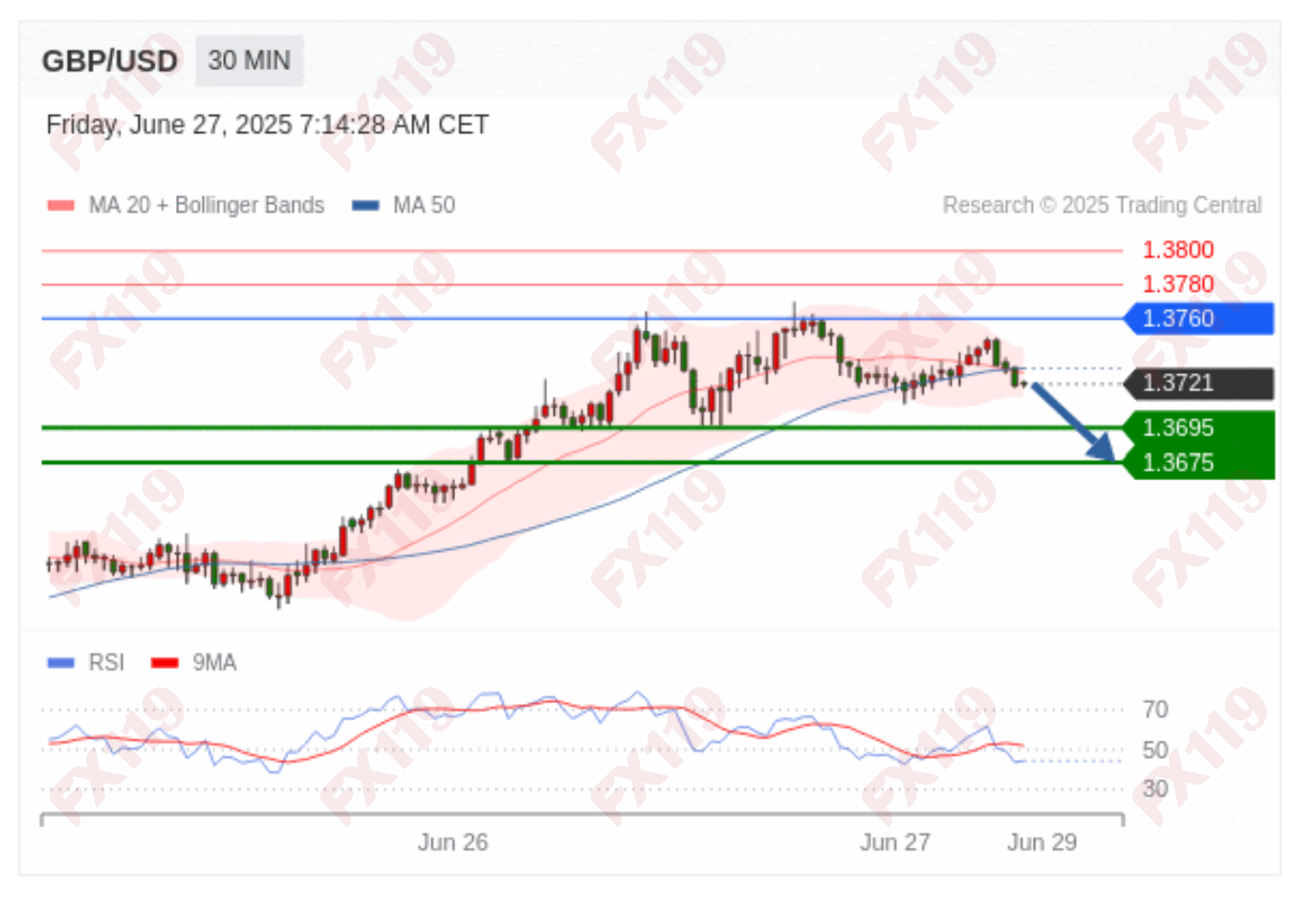Toggle the RSI legend label

pyautogui.click(x=106, y=663)
